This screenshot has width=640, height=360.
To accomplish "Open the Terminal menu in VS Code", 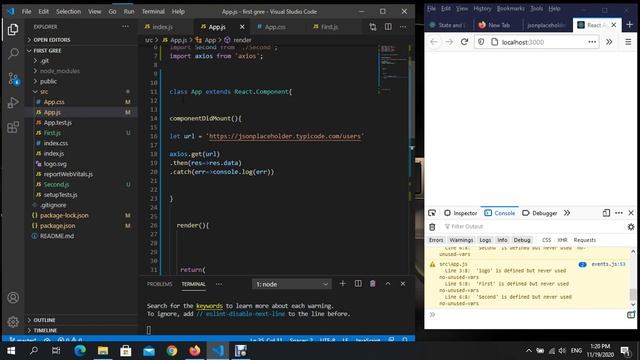I will (x=153, y=11).
